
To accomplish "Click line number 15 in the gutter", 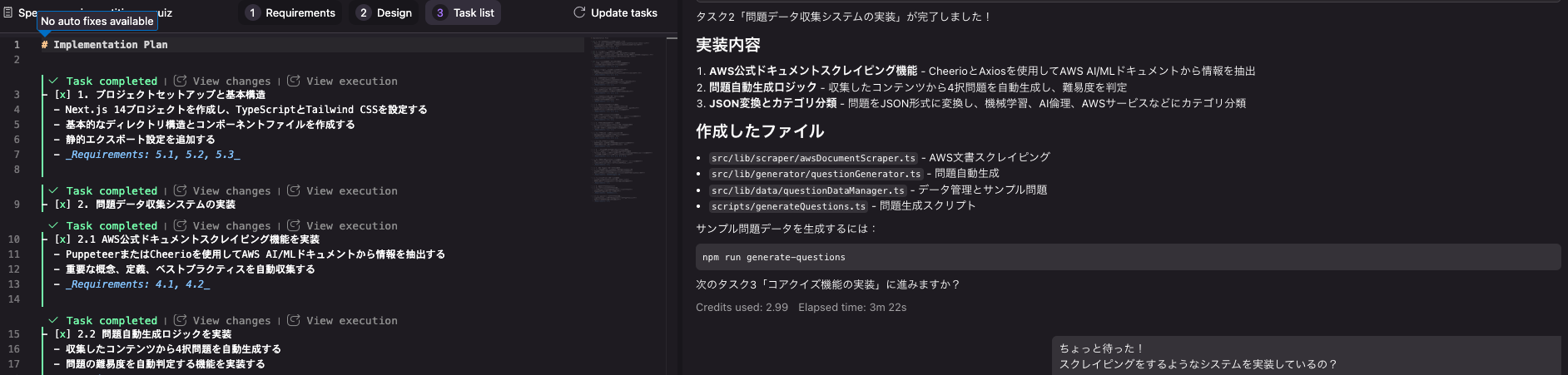I will coord(14,334).
